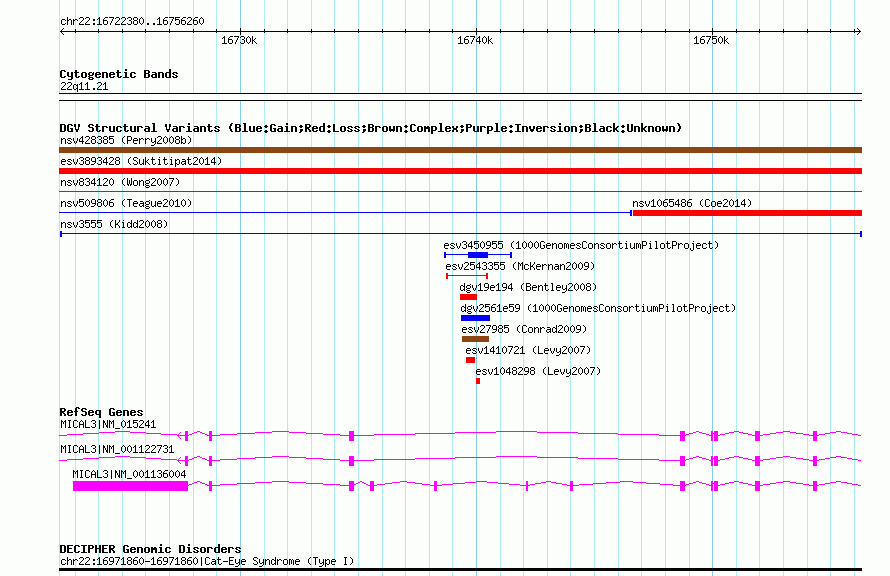Select the blue esv3450955 gain glyph

coord(478,255)
